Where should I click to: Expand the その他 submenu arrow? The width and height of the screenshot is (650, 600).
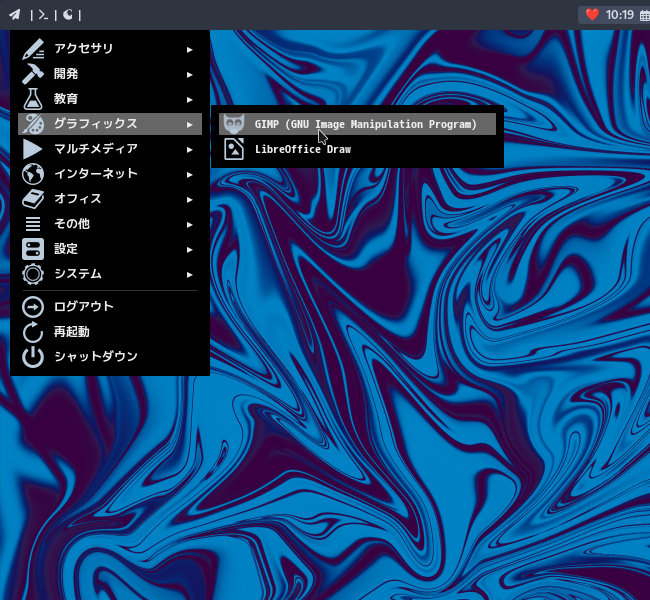tap(189, 225)
